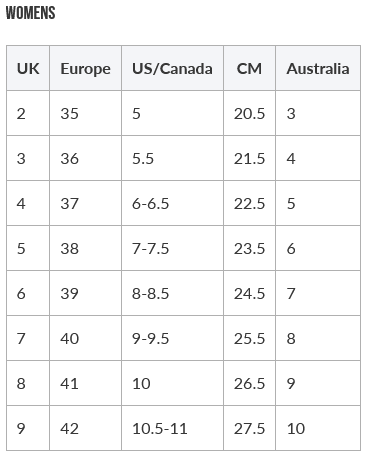This screenshot has height=458, width=378.
Task: Click the 7-7.5 US/Canada cell
Action: (x=172, y=248)
